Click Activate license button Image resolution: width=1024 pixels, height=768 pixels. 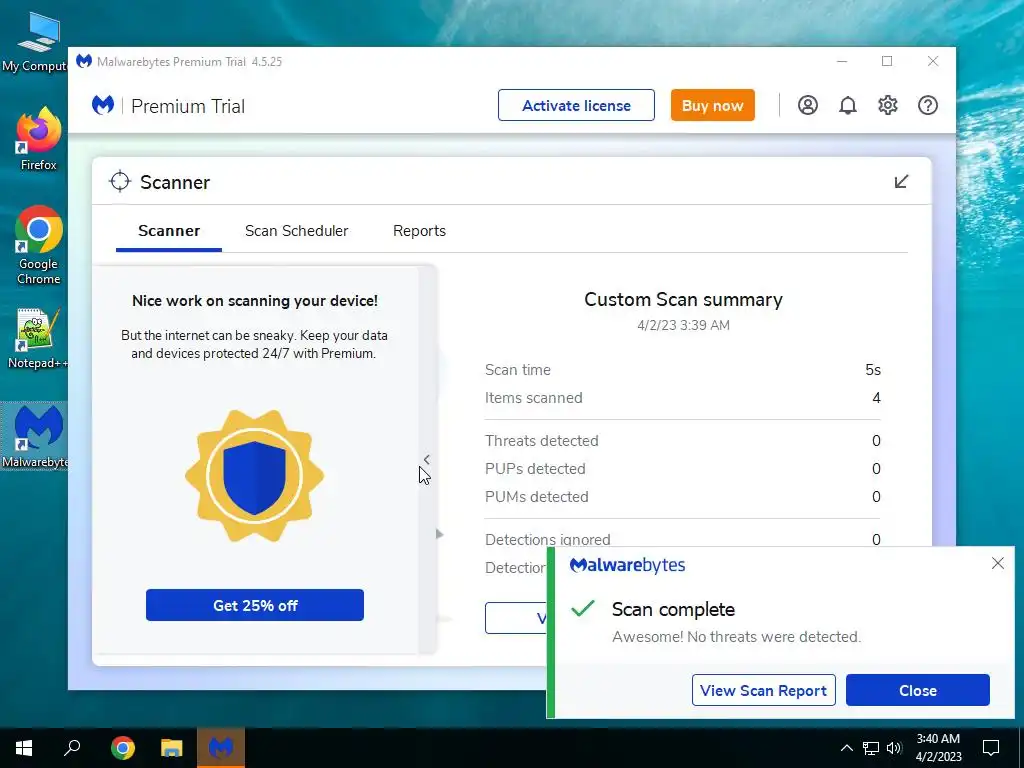(x=576, y=105)
